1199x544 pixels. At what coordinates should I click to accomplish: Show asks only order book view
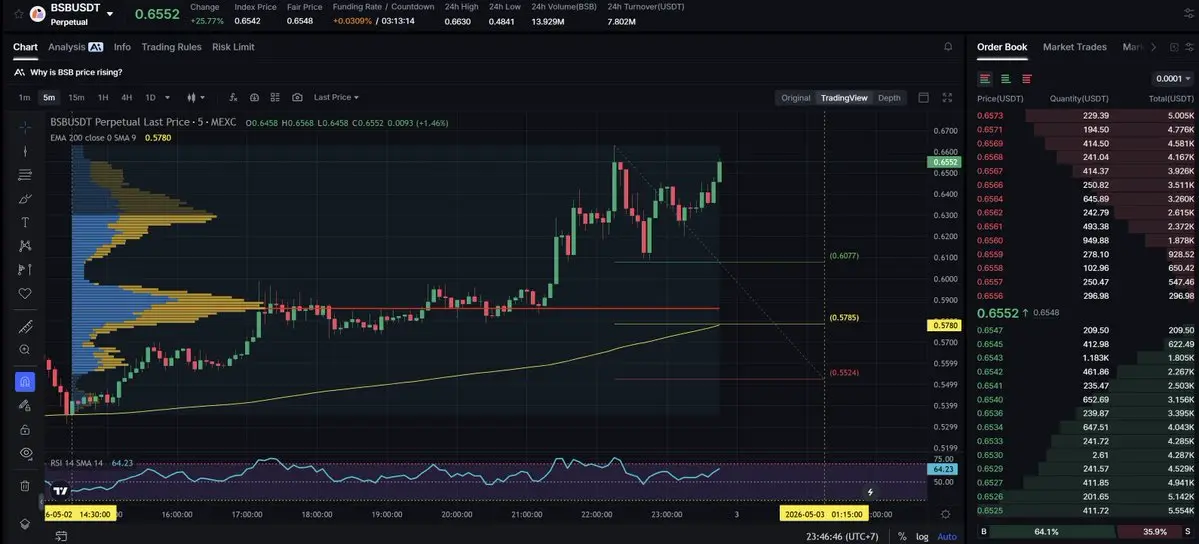[1027, 79]
